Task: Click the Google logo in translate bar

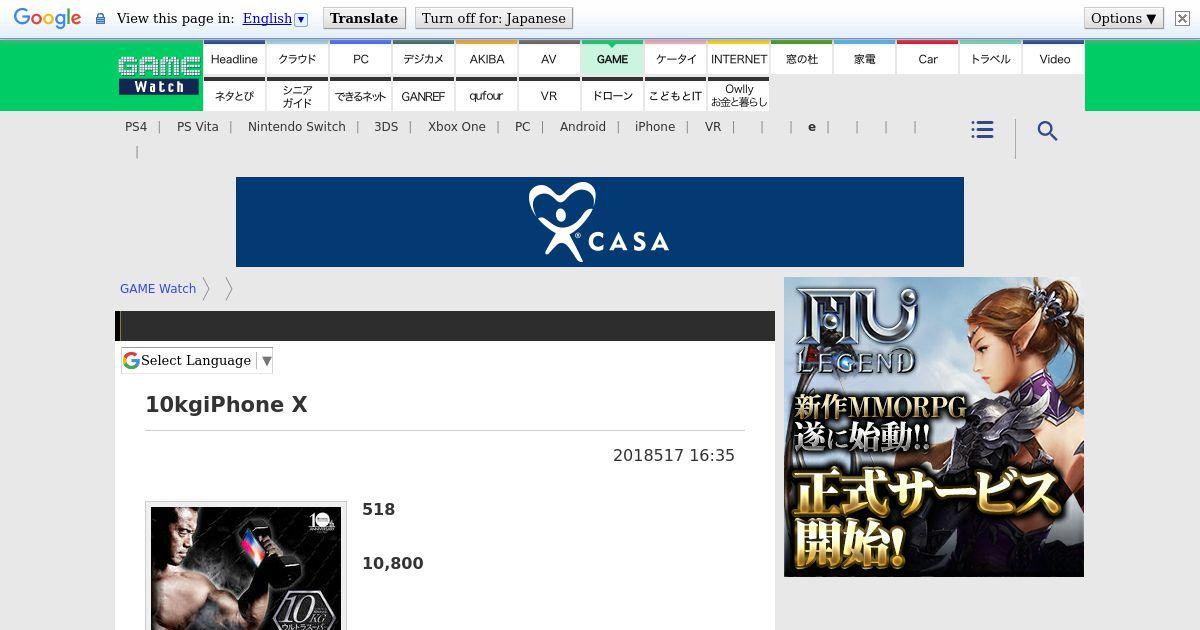Action: pyautogui.click(x=47, y=18)
